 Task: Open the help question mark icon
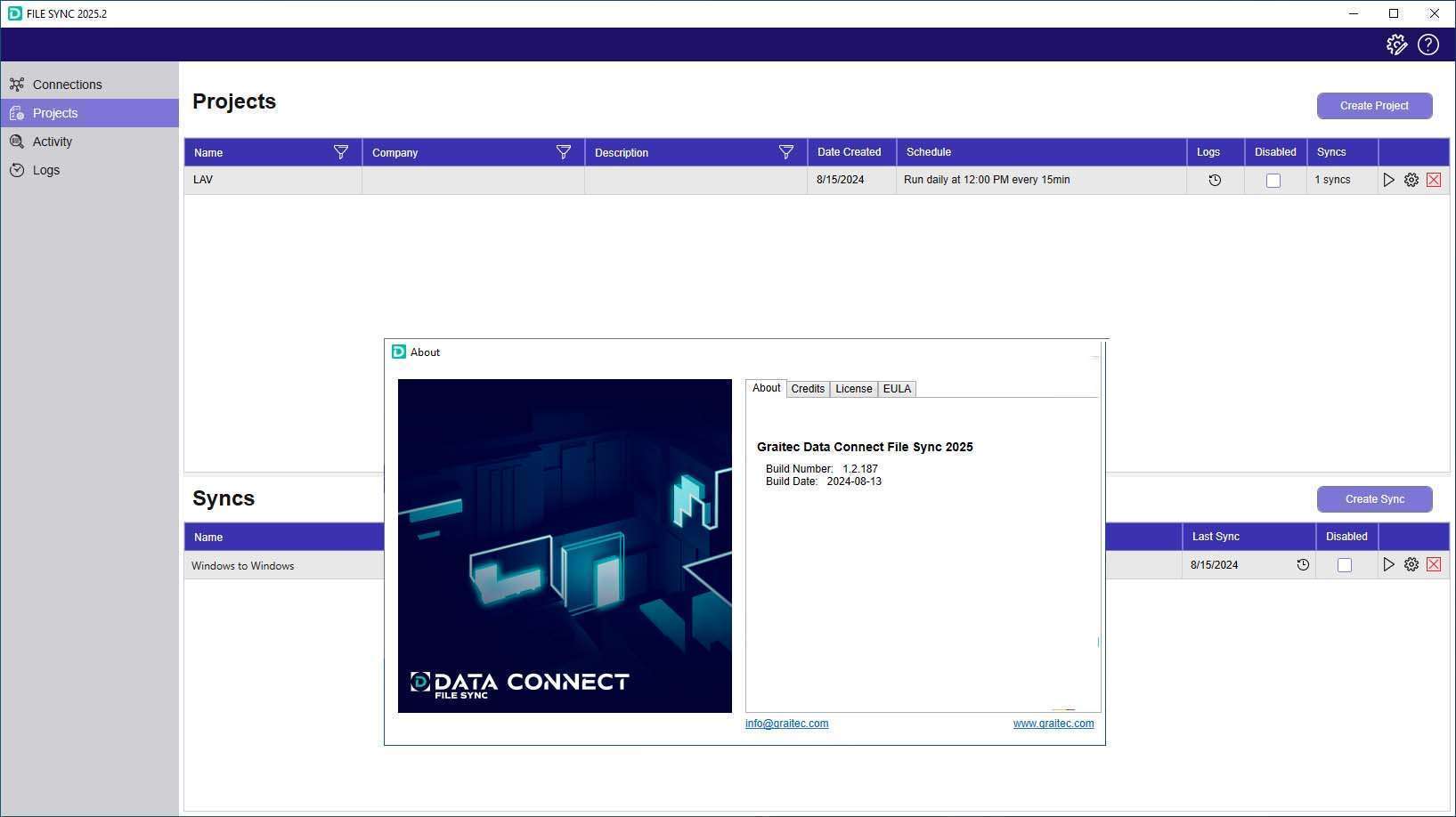point(1428,44)
